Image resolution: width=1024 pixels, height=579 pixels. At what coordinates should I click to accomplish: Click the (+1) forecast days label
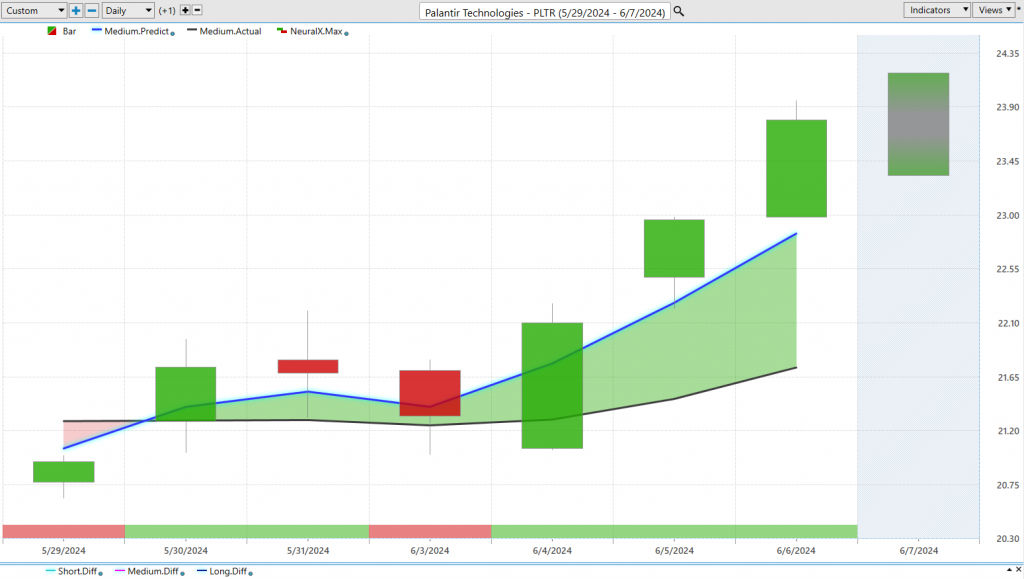click(167, 10)
